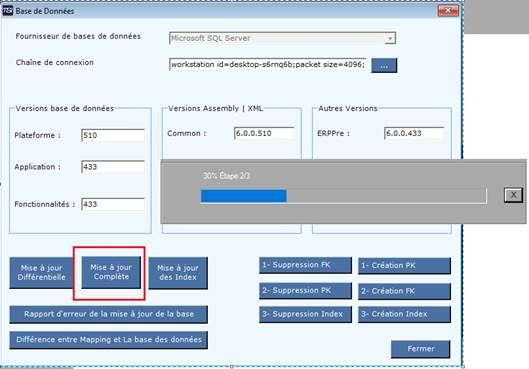
Task: Click Mise à jour des Index button
Action: point(178,273)
